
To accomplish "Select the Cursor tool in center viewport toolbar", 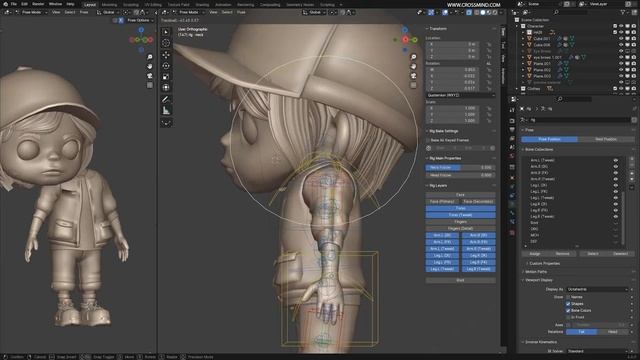I will coord(166,43).
